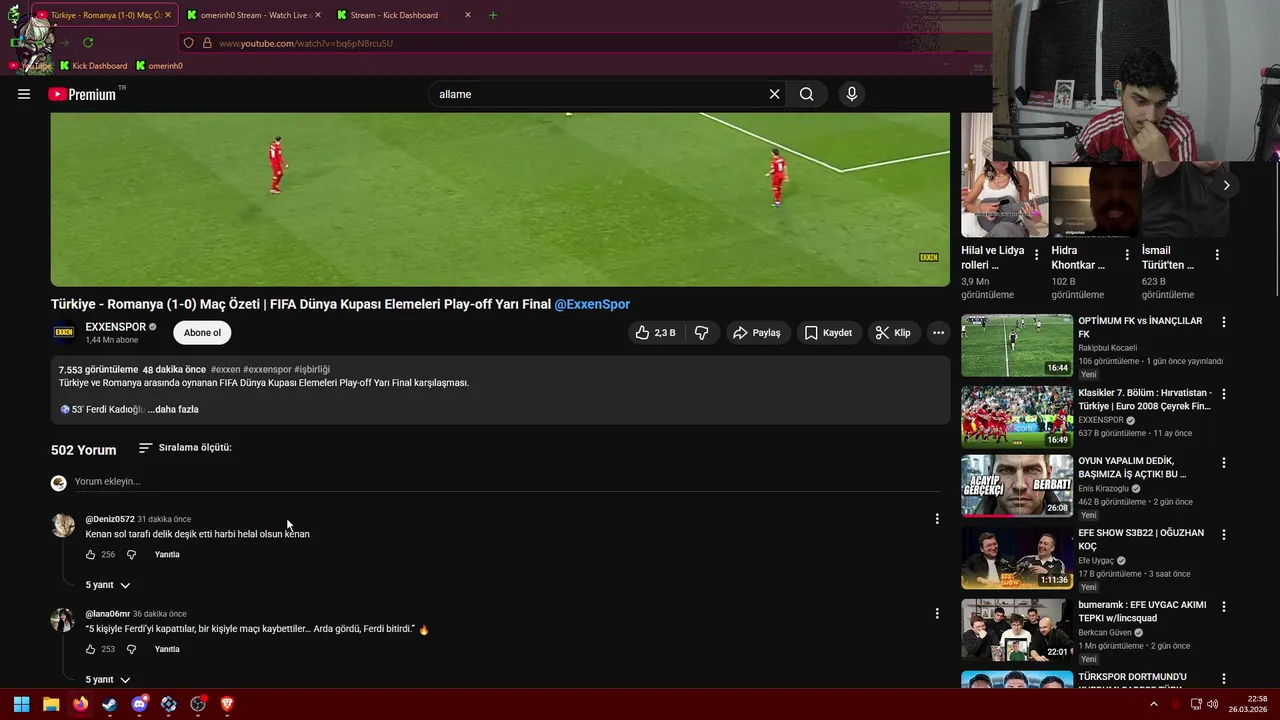This screenshot has height=720, width=1280.
Task: Clear the search box with X icon
Action: (x=774, y=94)
